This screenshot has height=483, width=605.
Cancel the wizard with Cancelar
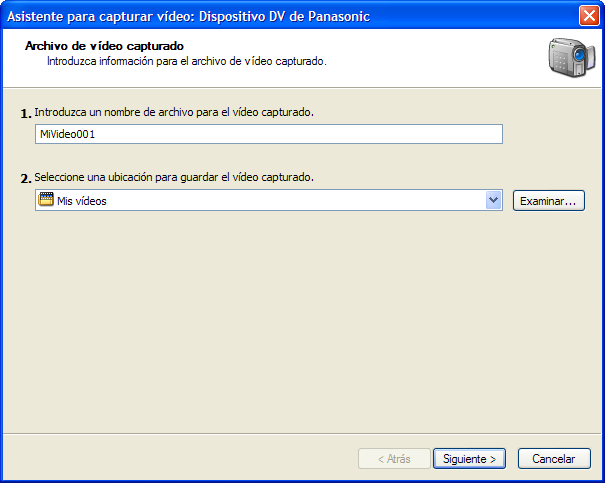click(553, 459)
